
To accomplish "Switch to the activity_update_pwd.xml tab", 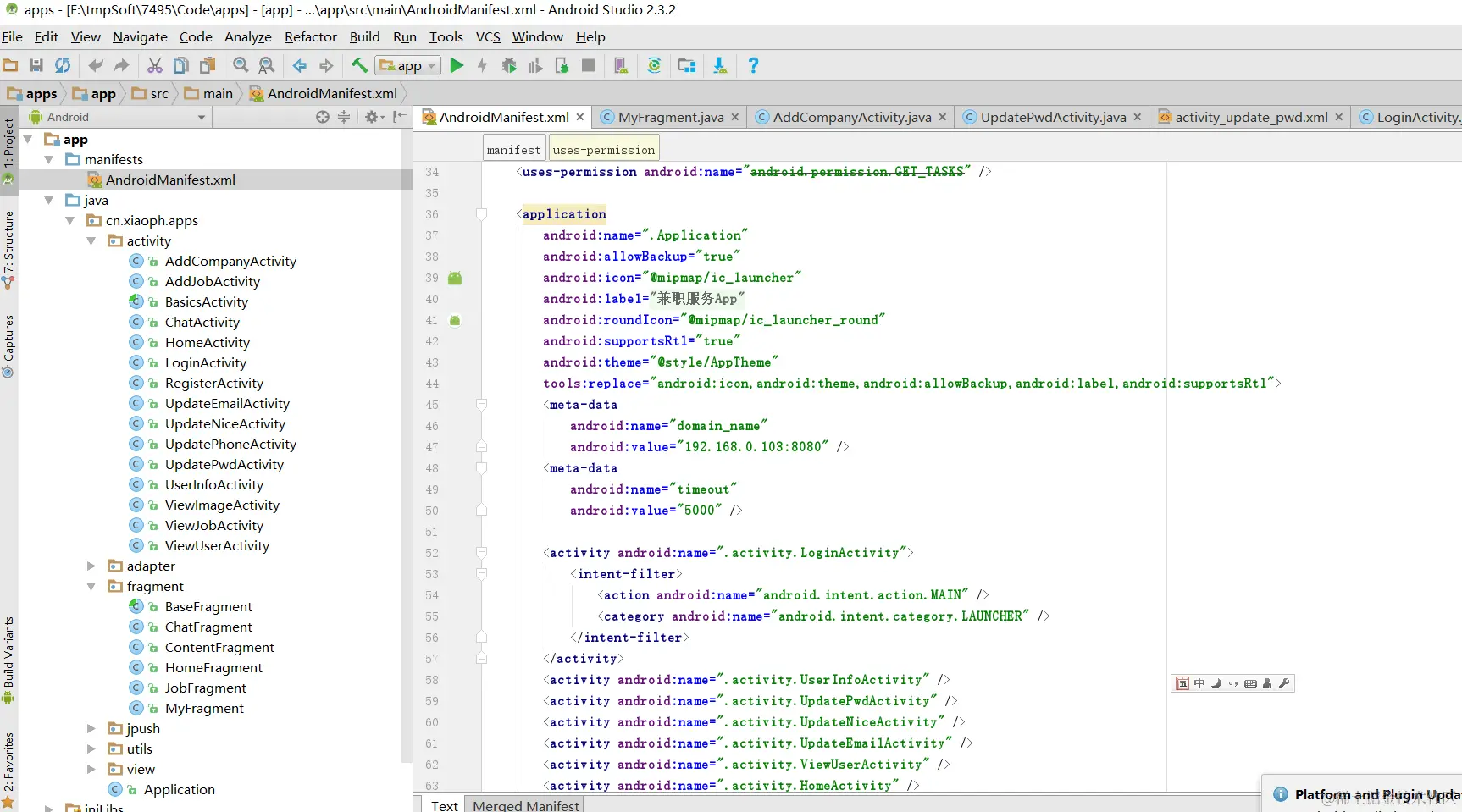I will click(1250, 117).
